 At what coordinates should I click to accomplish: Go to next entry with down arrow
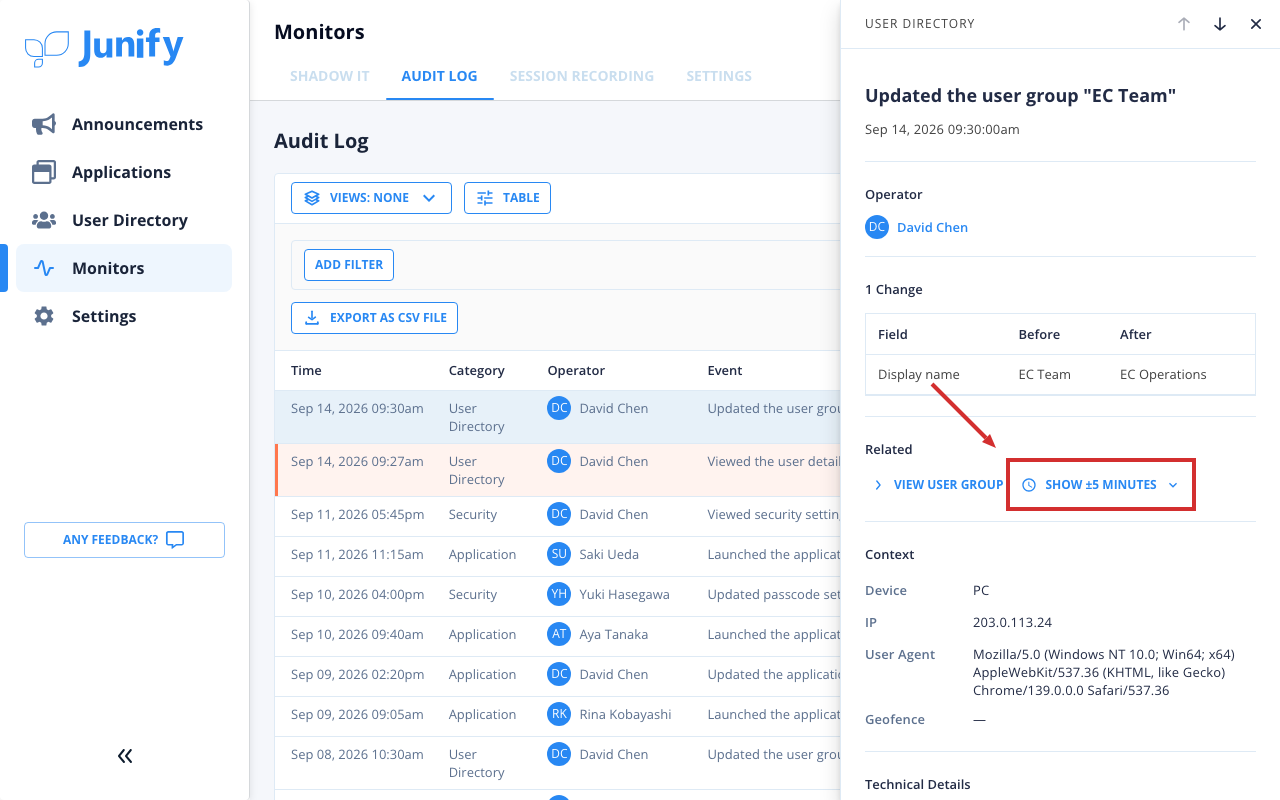[1220, 24]
